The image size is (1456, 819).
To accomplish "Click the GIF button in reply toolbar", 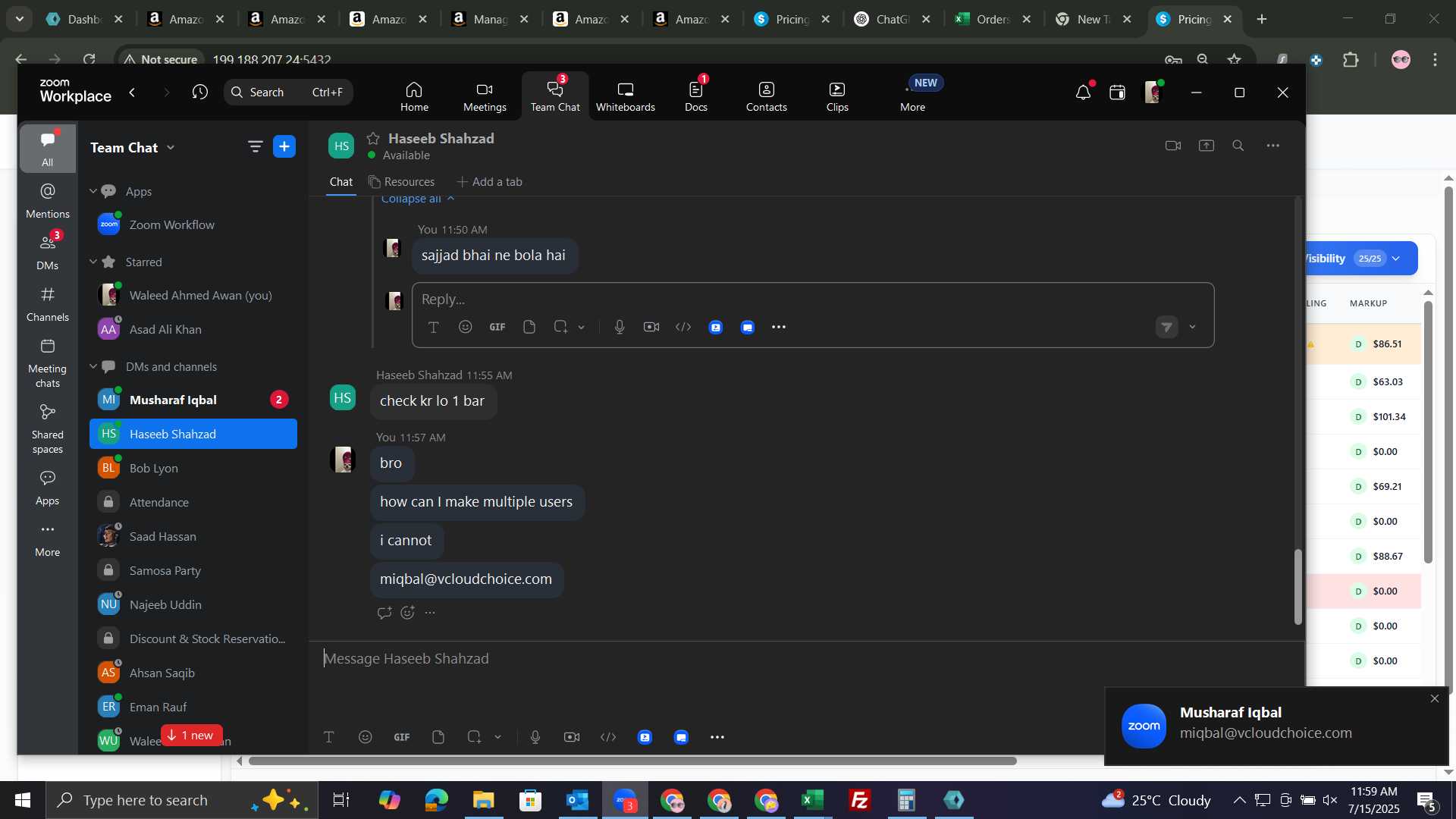I will tap(497, 327).
